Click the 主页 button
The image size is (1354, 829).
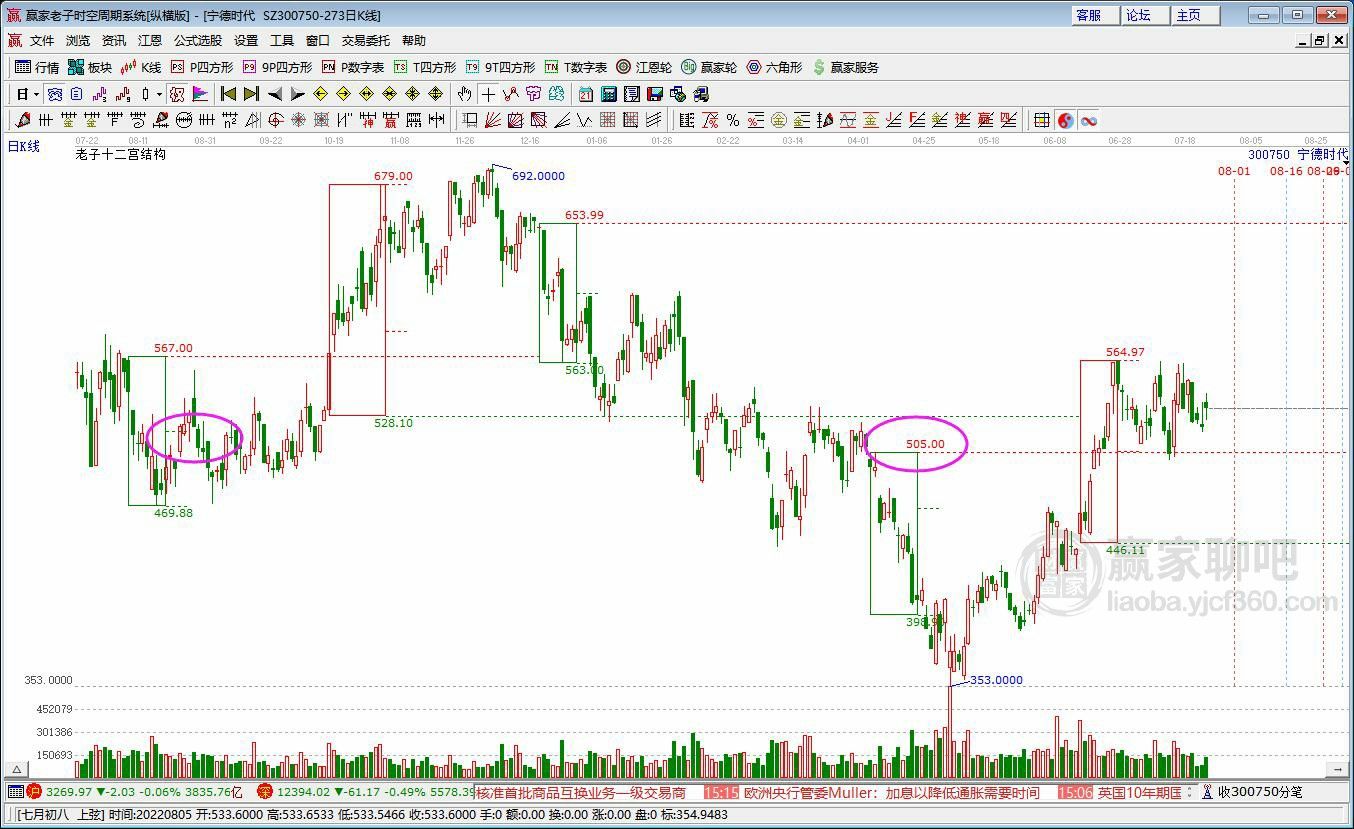[1196, 15]
